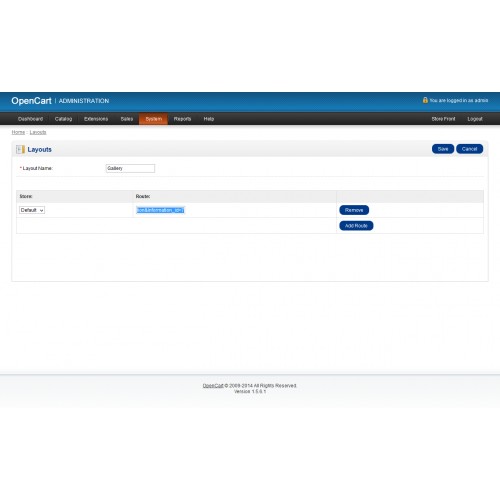Add a new route row
Image resolution: width=500 pixels, height=500 pixels.
(356, 226)
